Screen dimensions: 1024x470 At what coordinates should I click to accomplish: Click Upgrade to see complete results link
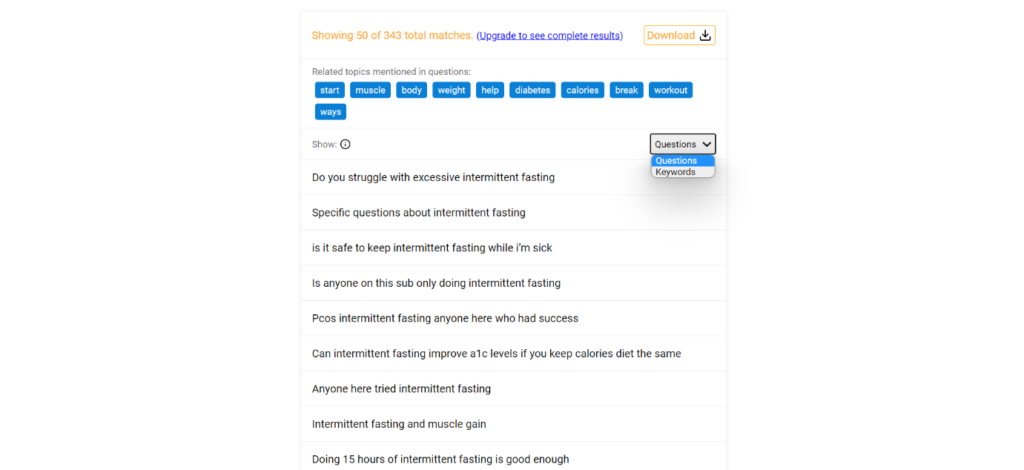point(550,36)
